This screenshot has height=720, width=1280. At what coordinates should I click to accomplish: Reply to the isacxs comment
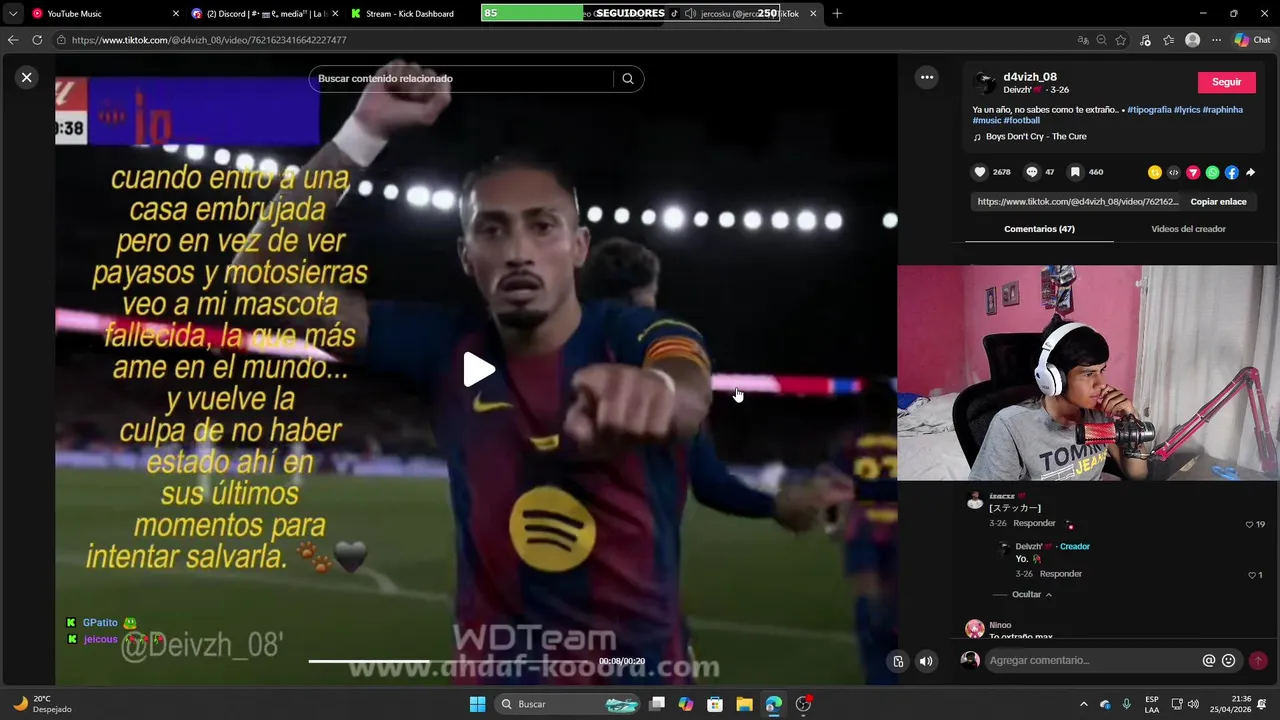[x=1034, y=523]
